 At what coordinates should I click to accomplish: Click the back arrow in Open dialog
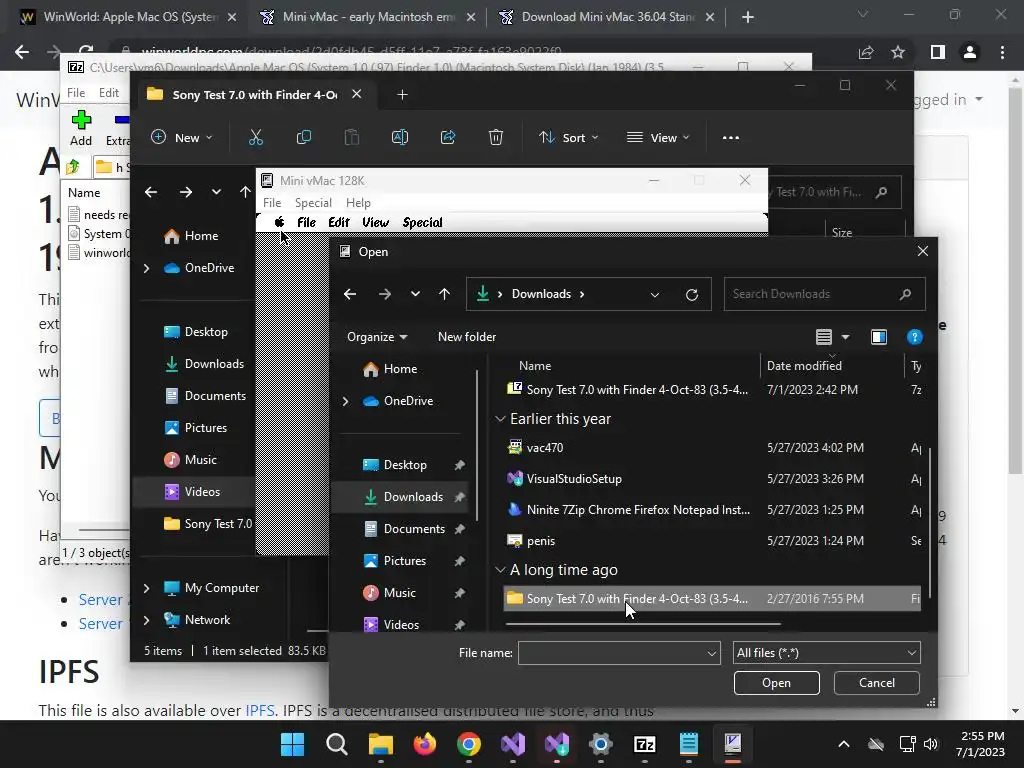(x=350, y=295)
